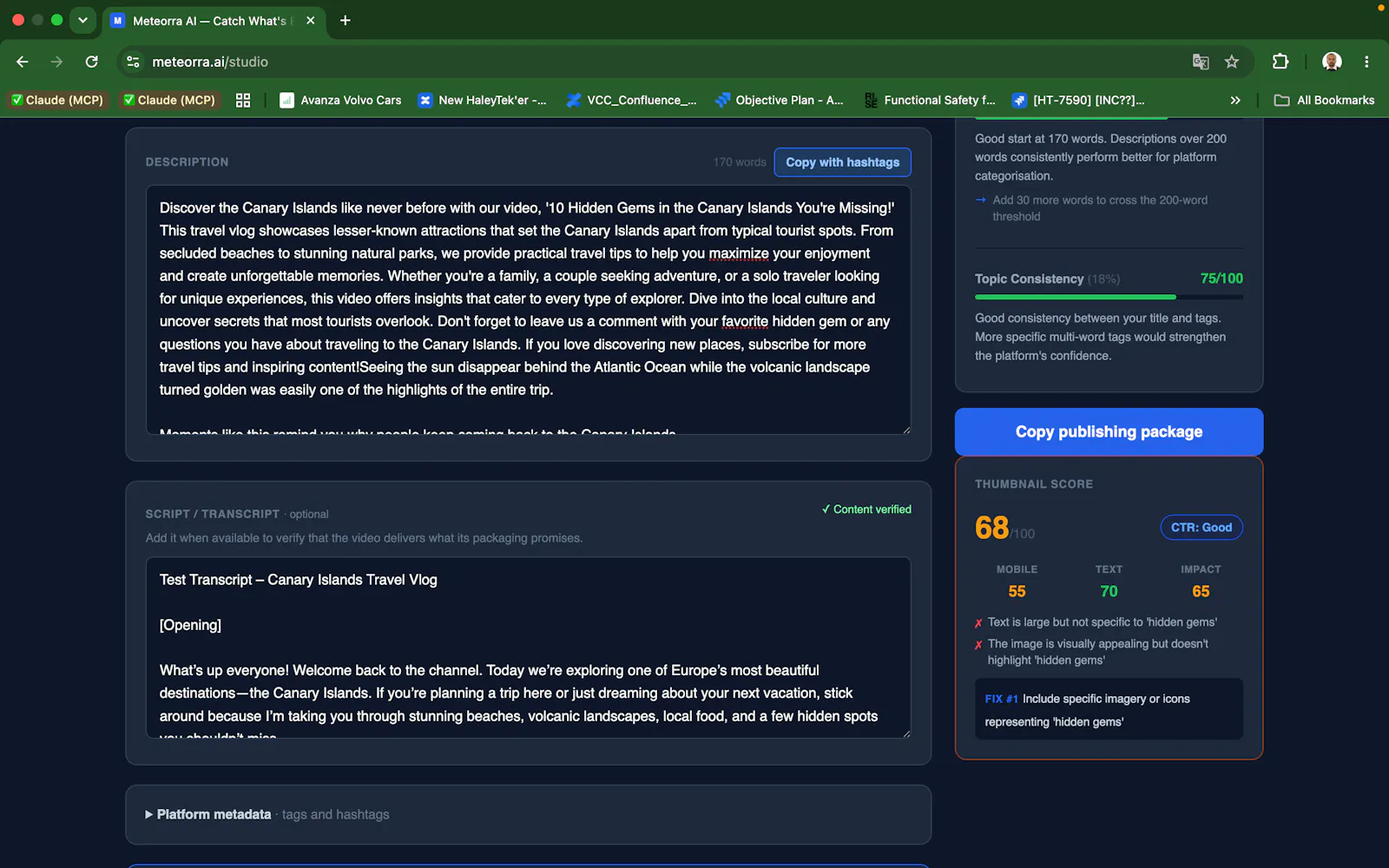1389x868 pixels.
Task: Open a new browser tab
Action: [x=345, y=20]
